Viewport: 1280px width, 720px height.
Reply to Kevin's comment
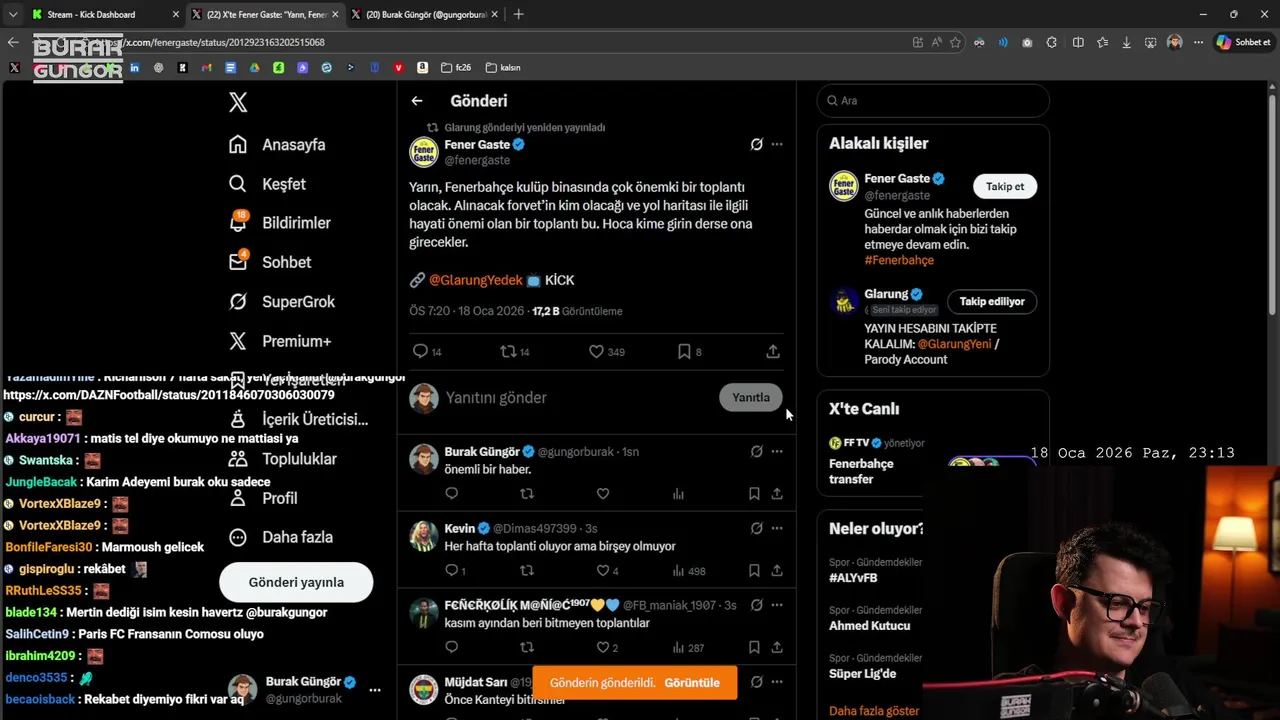451,570
